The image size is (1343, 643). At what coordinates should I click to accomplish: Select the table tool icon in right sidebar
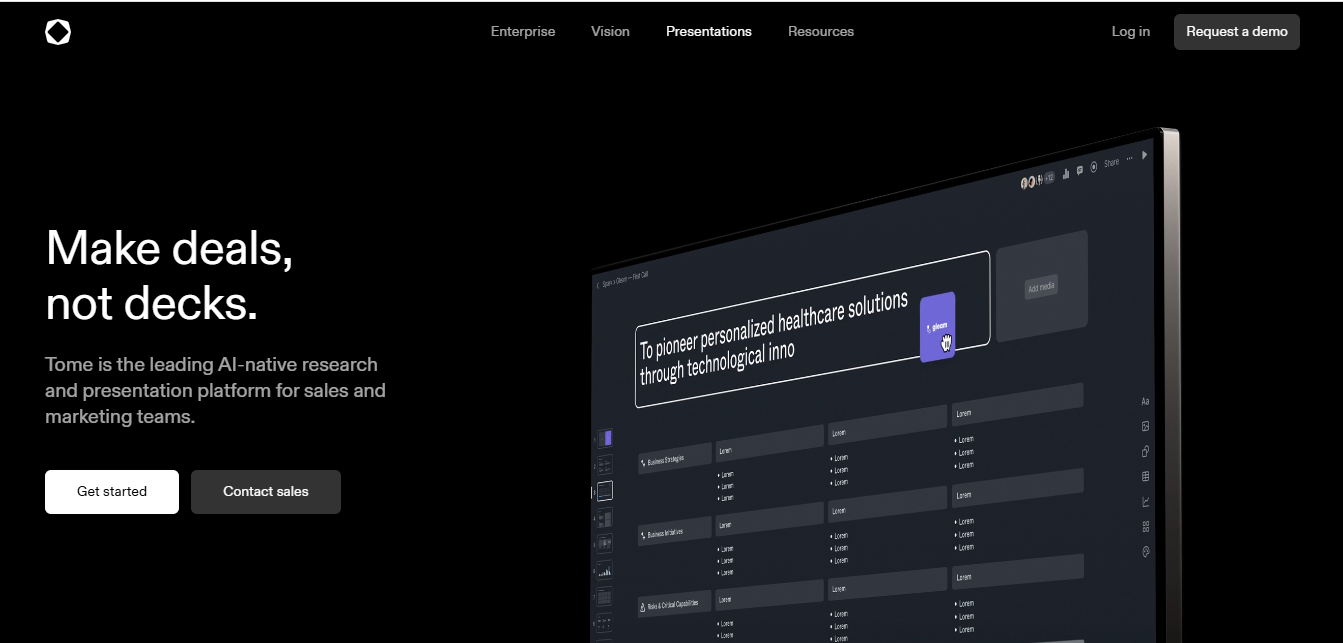(1145, 476)
